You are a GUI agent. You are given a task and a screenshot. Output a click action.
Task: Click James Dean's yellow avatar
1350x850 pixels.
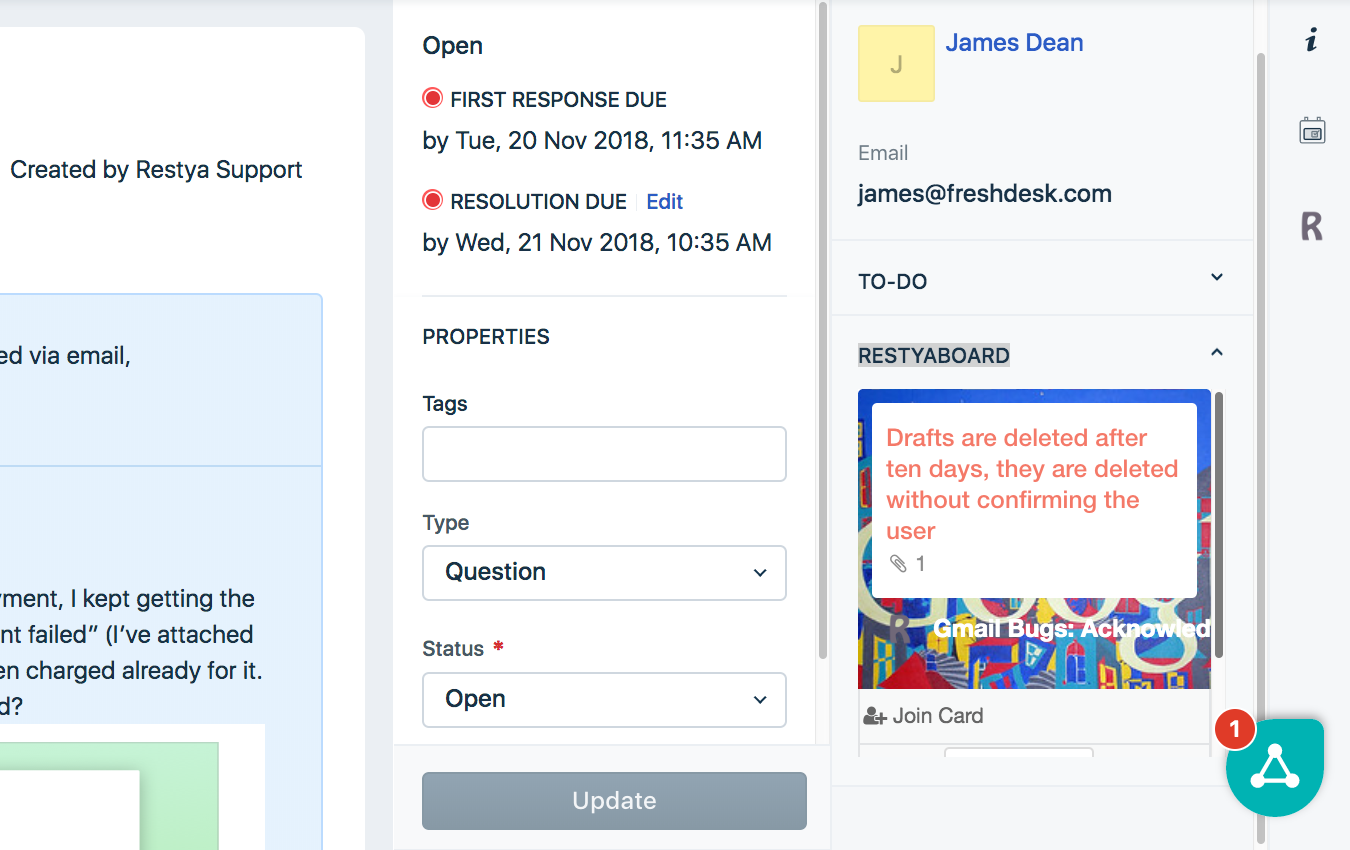pyautogui.click(x=896, y=63)
